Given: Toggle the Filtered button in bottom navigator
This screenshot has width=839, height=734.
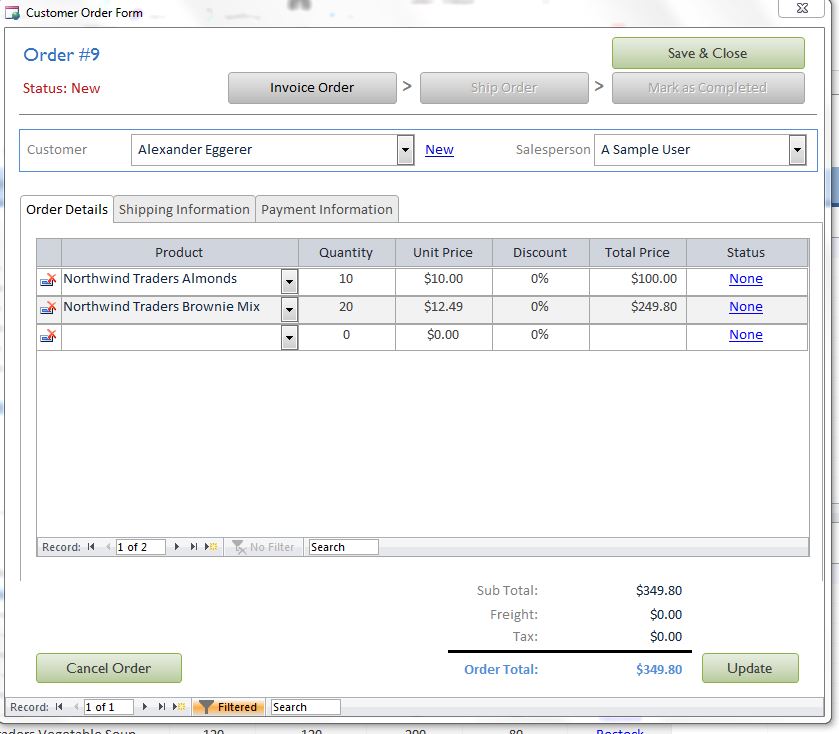Looking at the screenshot, I should click(x=229, y=707).
